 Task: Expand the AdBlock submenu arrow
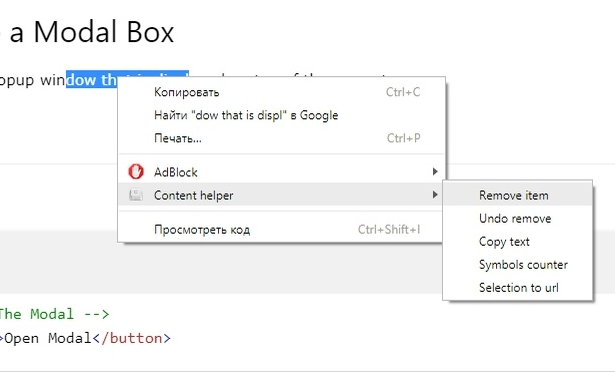(435, 172)
